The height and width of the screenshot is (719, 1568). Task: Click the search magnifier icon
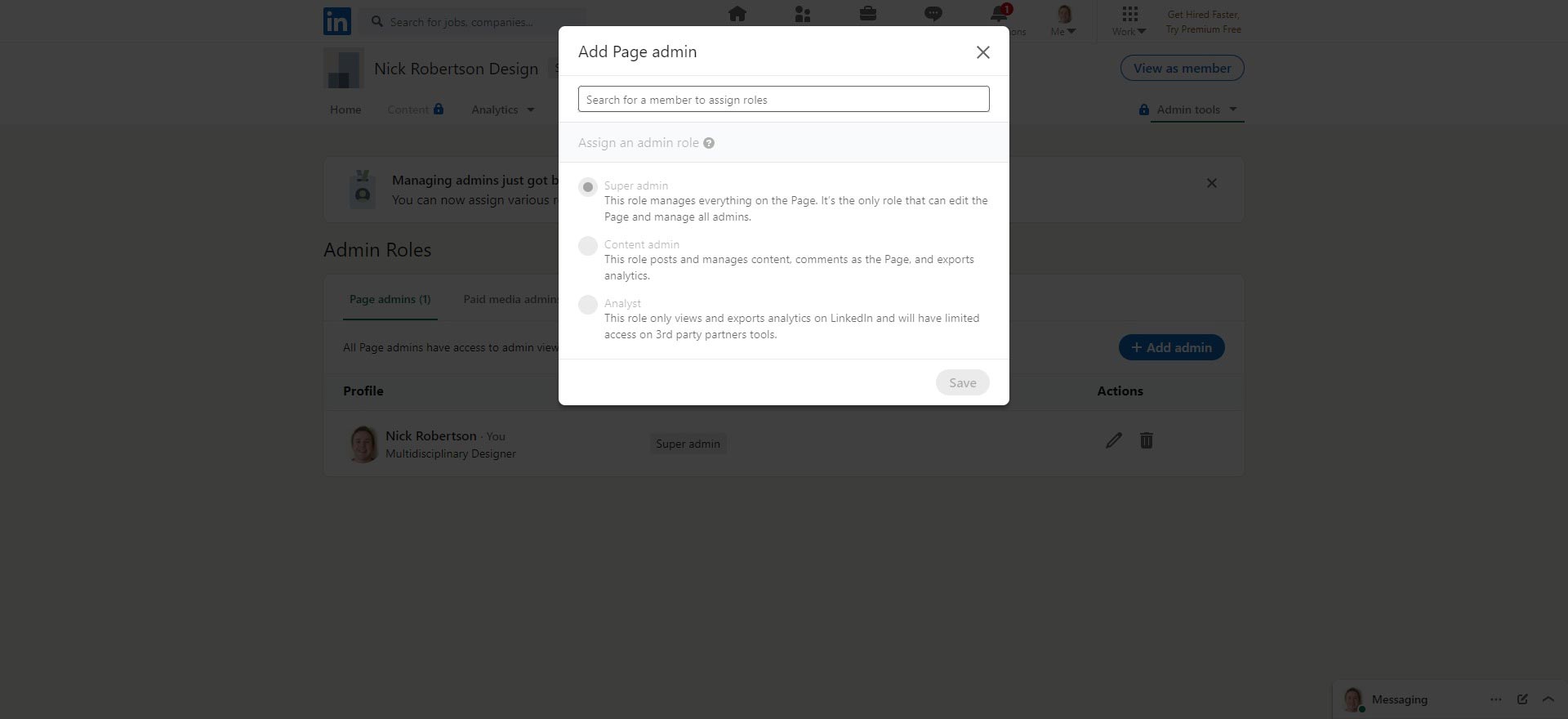pyautogui.click(x=377, y=21)
